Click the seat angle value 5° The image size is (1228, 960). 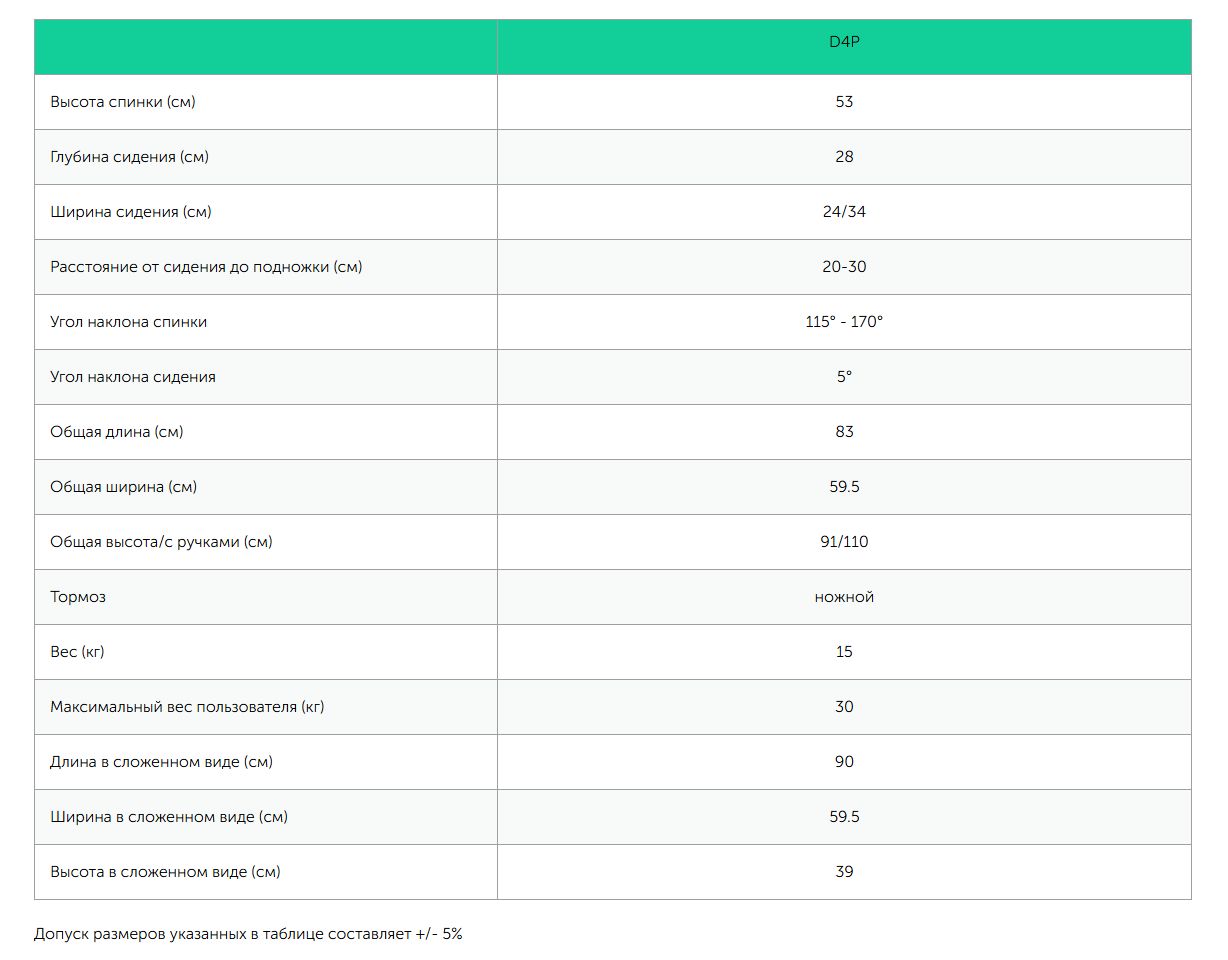[x=844, y=377]
